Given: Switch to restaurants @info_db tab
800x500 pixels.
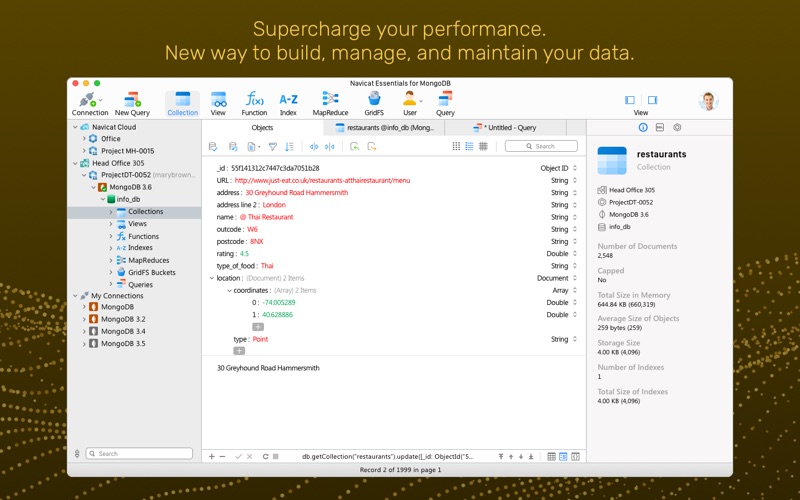Looking at the screenshot, I should click(385, 128).
